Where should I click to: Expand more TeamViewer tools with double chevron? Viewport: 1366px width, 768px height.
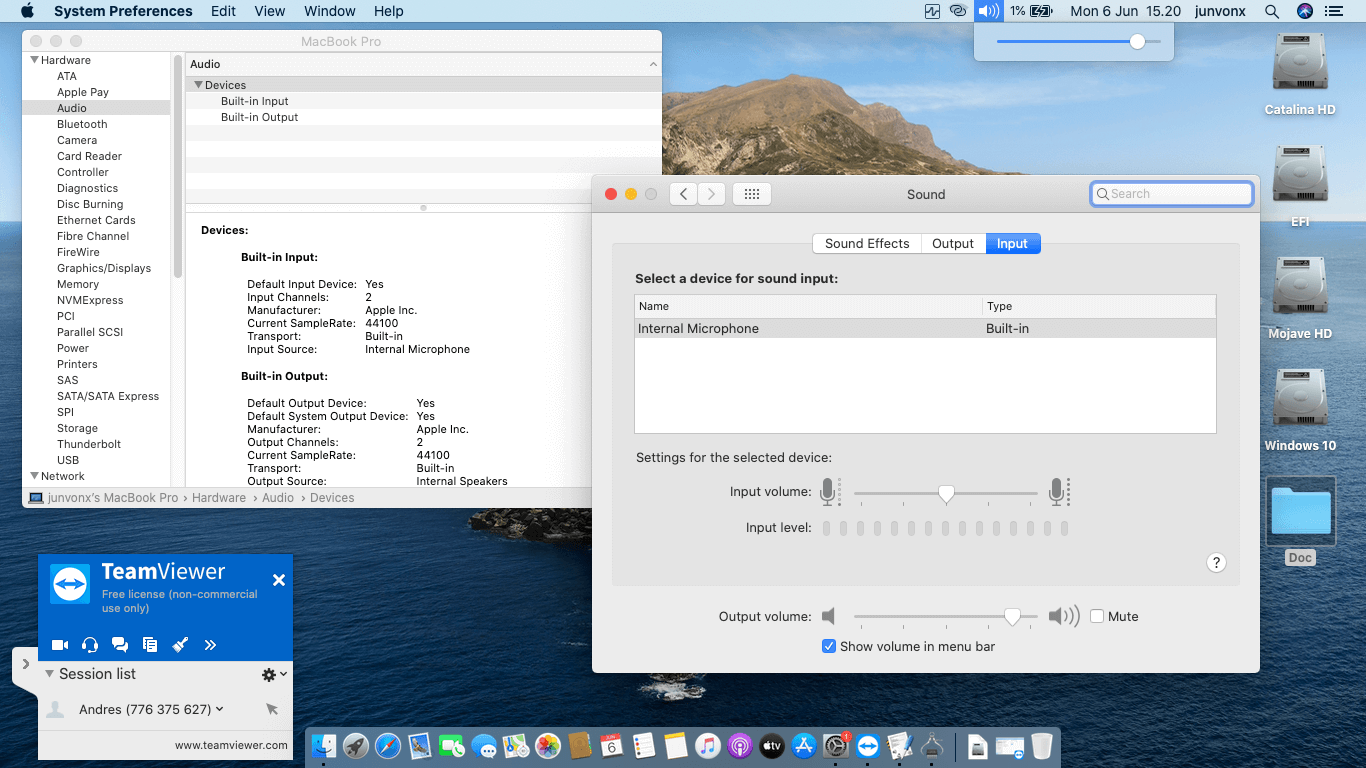coord(210,645)
